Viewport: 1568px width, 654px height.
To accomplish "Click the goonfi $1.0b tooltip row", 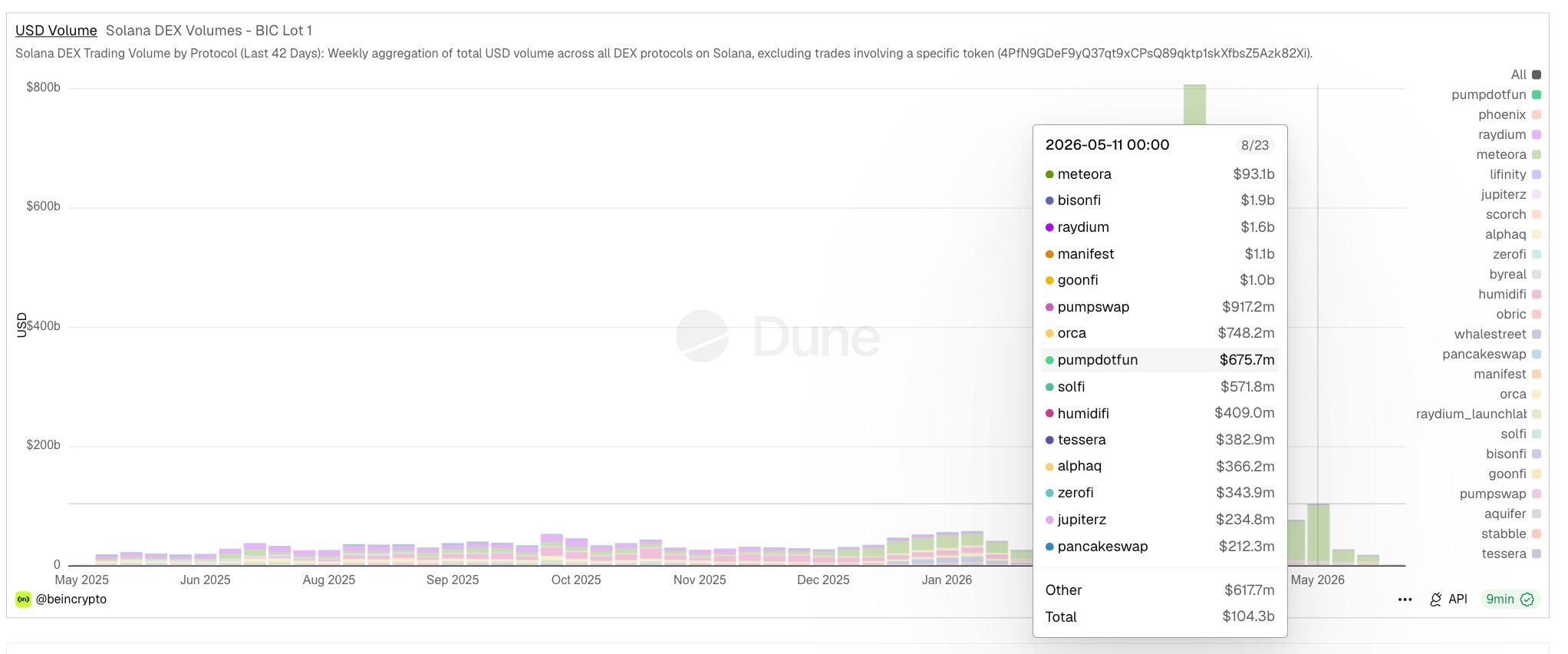I will 1160,280.
